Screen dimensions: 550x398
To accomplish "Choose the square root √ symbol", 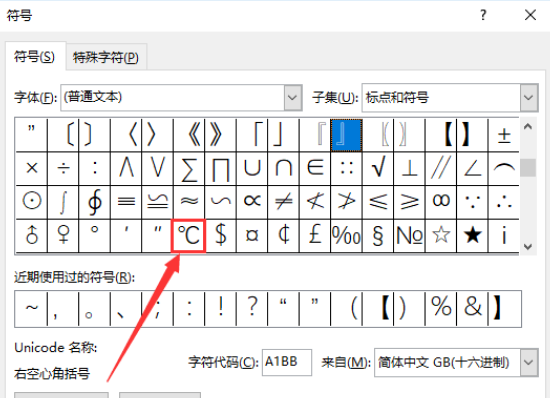I will [x=378, y=169].
